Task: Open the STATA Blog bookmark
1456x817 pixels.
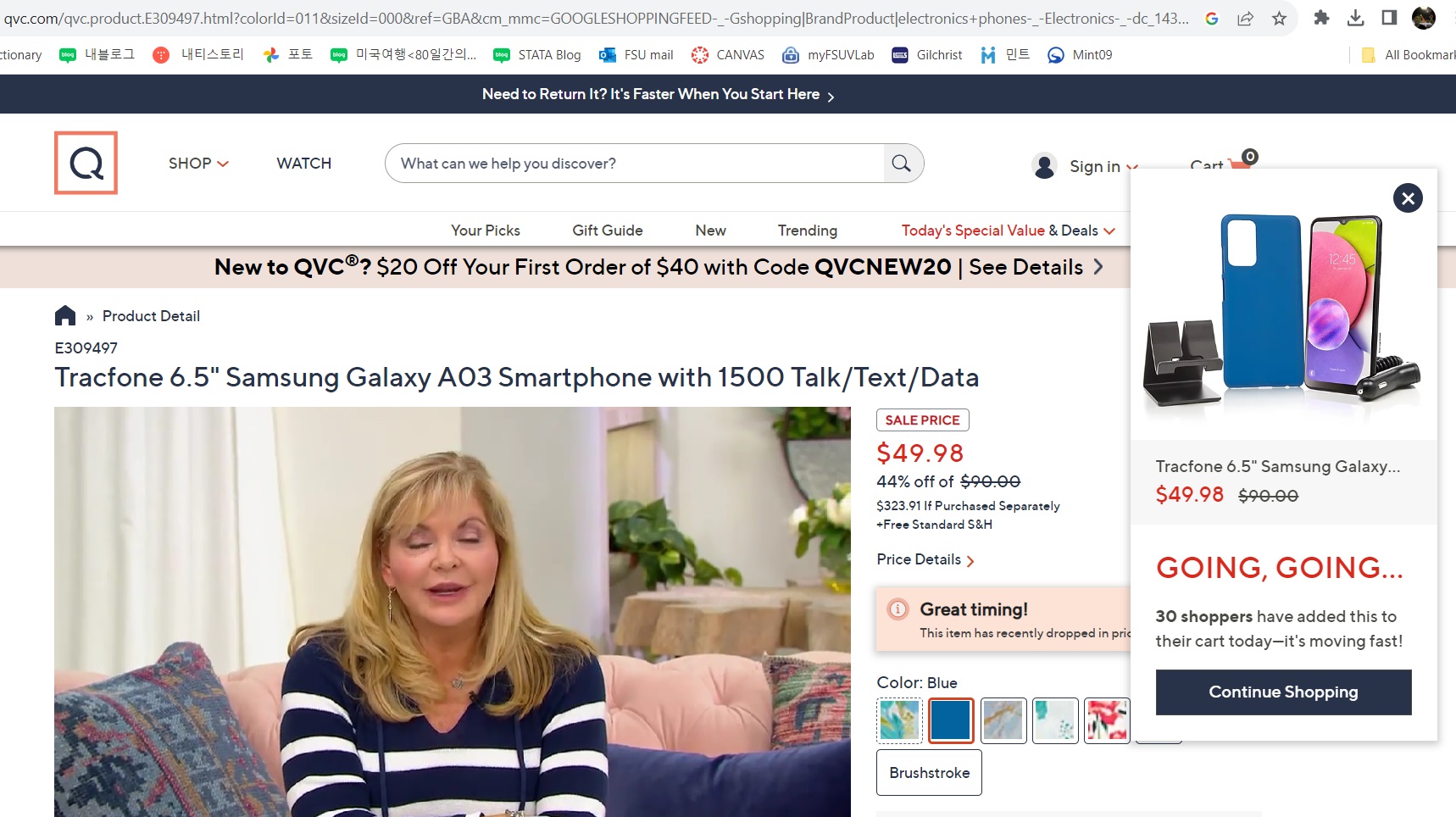Action: 536,55
